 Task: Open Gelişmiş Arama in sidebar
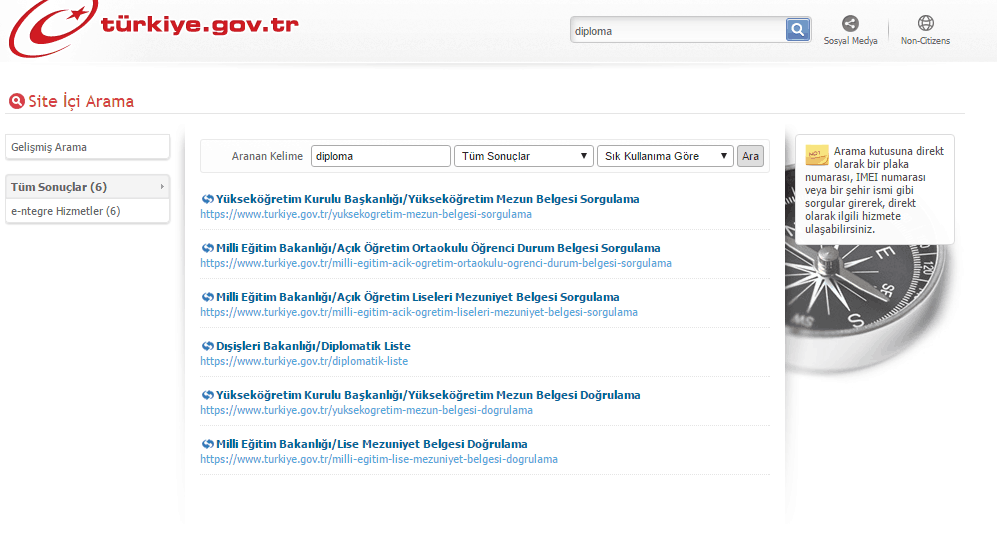pyautogui.click(x=49, y=147)
